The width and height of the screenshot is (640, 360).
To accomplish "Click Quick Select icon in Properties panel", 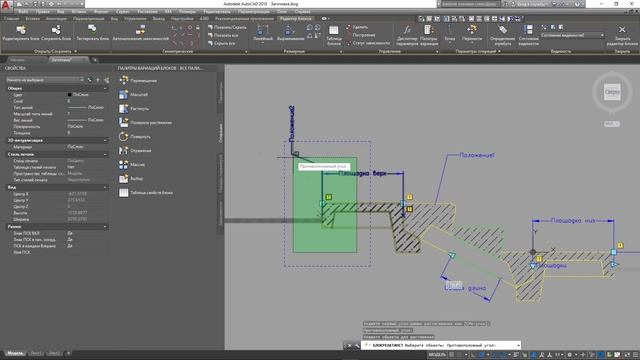I will [107, 80].
